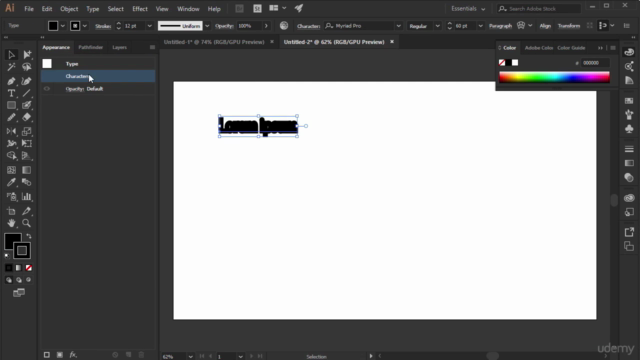Click the Add New Effect fx button
Viewport: 640px width, 360px height.
pos(73,355)
